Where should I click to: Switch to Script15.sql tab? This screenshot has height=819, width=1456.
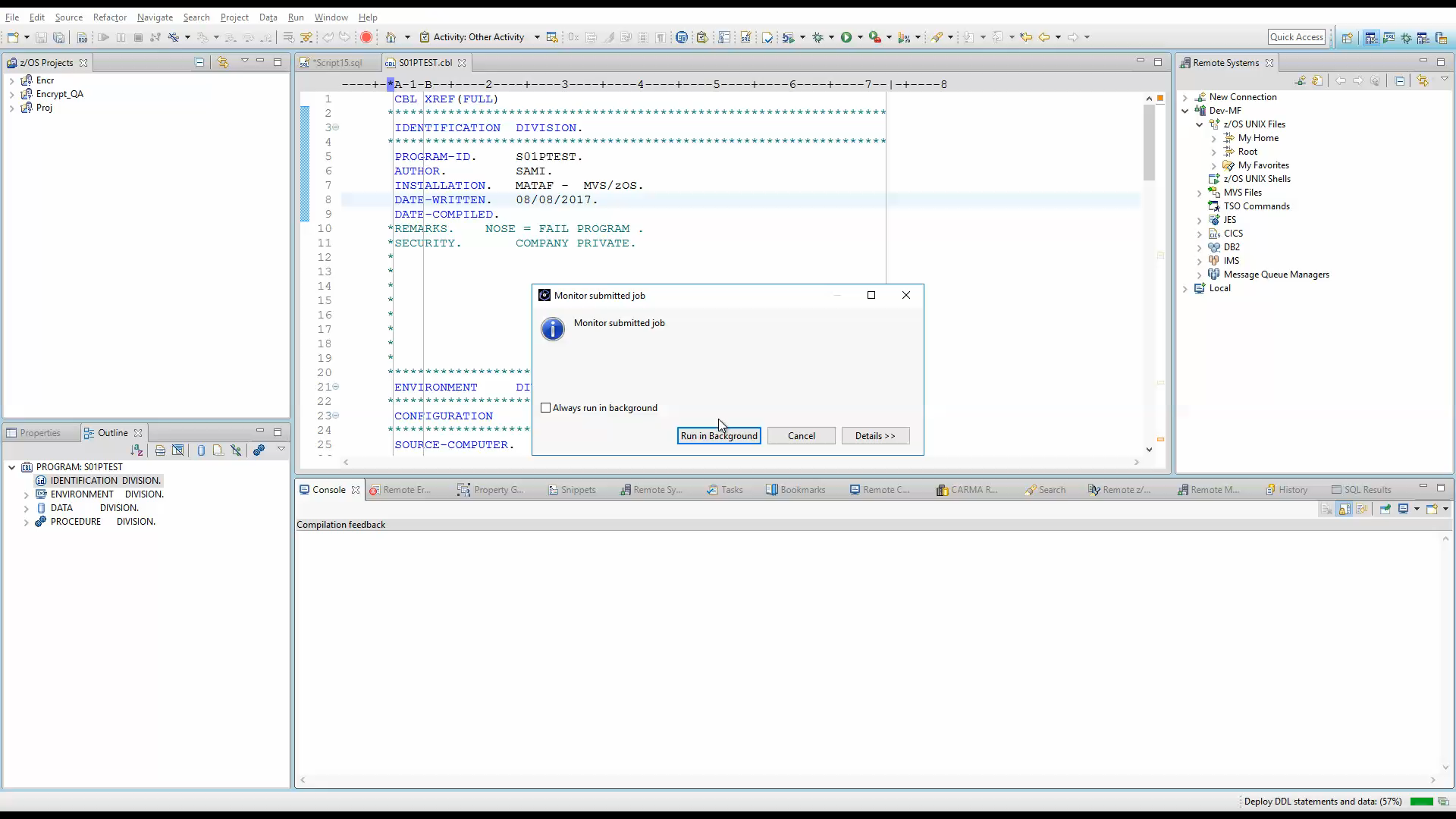click(339, 62)
